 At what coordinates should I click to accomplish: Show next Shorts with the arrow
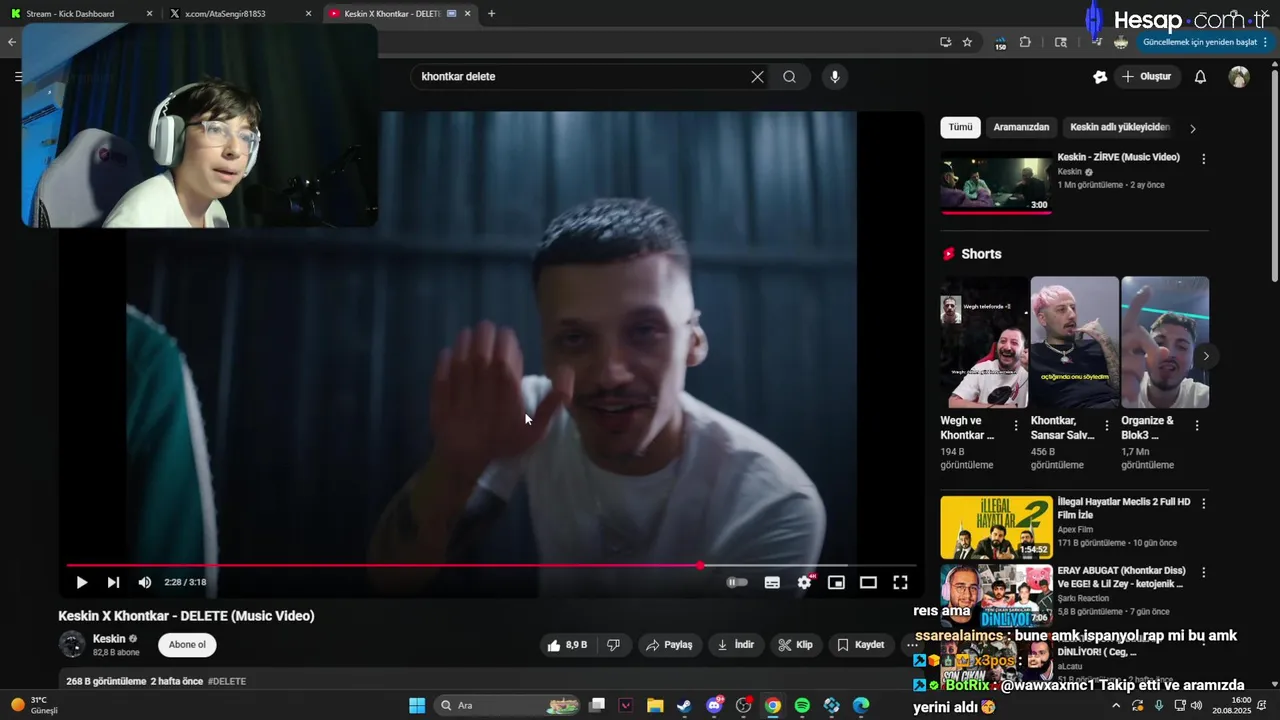[x=1206, y=356]
